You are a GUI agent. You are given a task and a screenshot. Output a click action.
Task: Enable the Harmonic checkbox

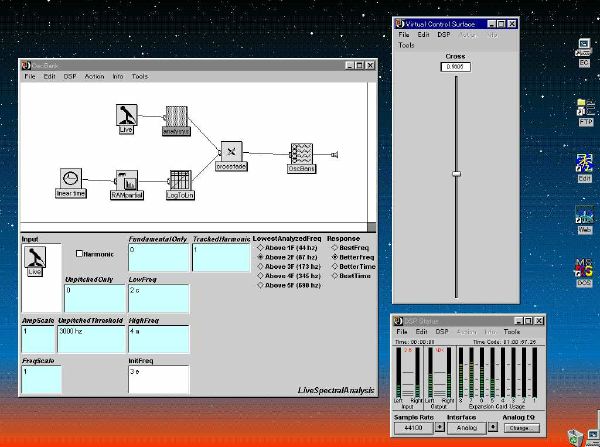[81, 254]
